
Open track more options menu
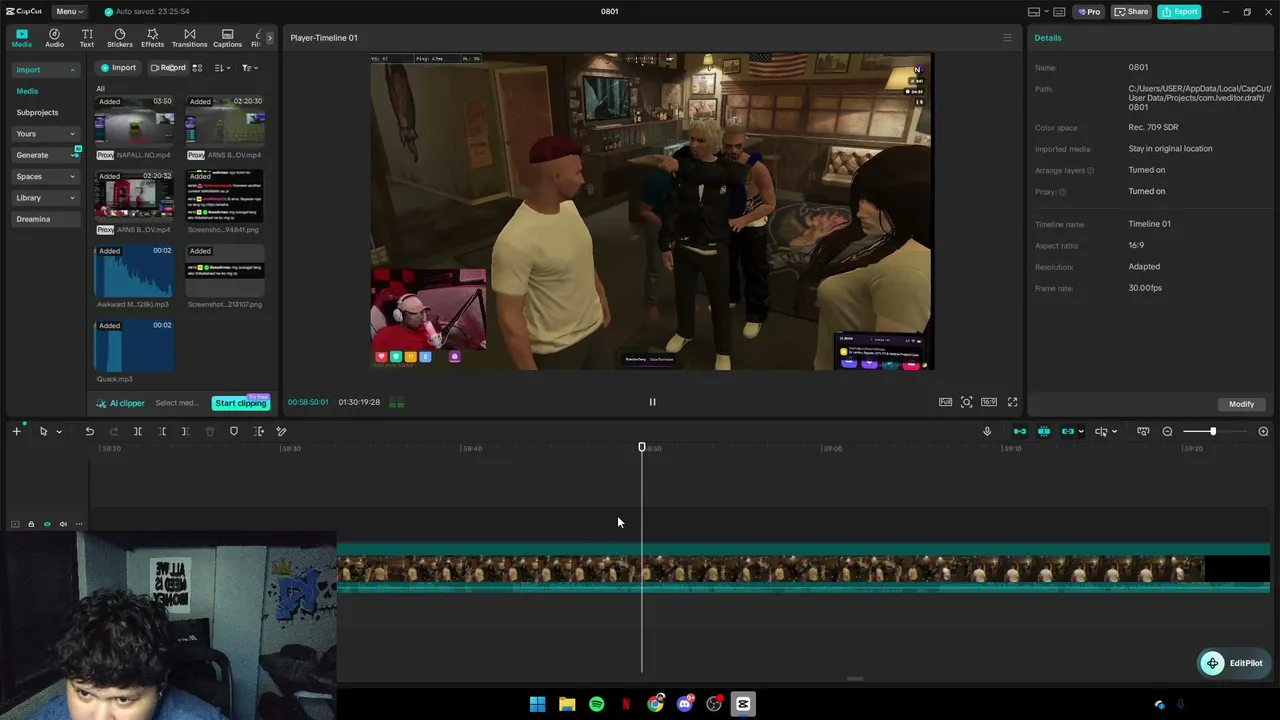pyautogui.click(x=79, y=524)
